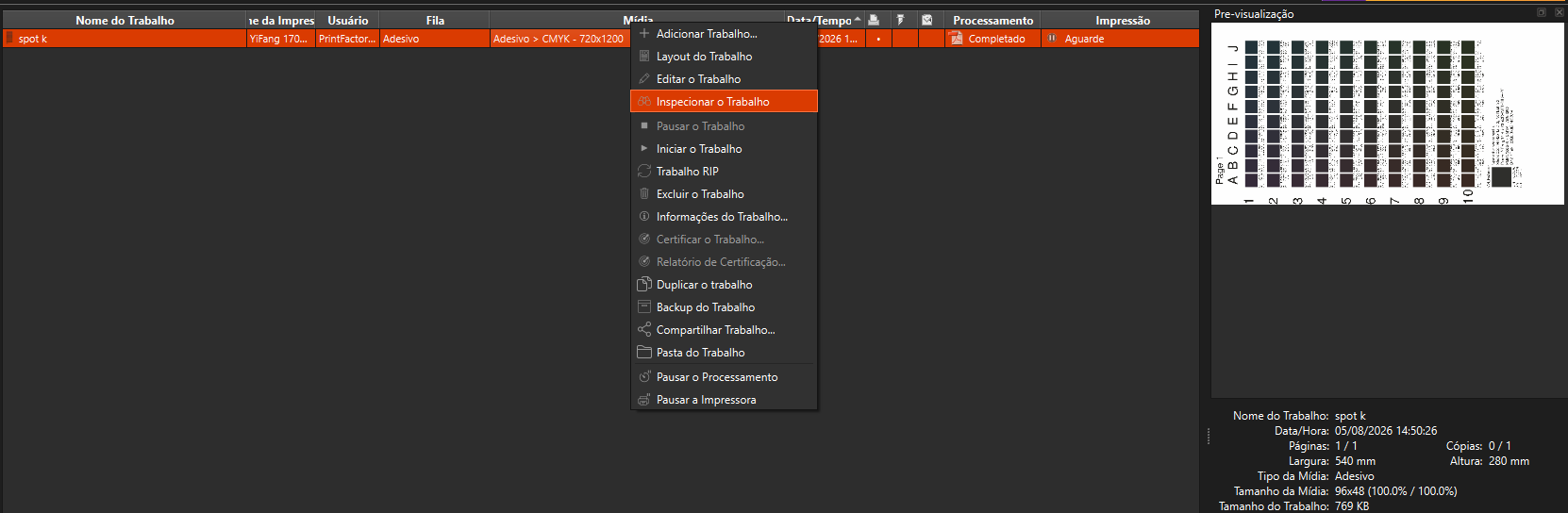Screen dimensions: 1568x513
Task: Sort by Processamento column header
Action: (993, 20)
